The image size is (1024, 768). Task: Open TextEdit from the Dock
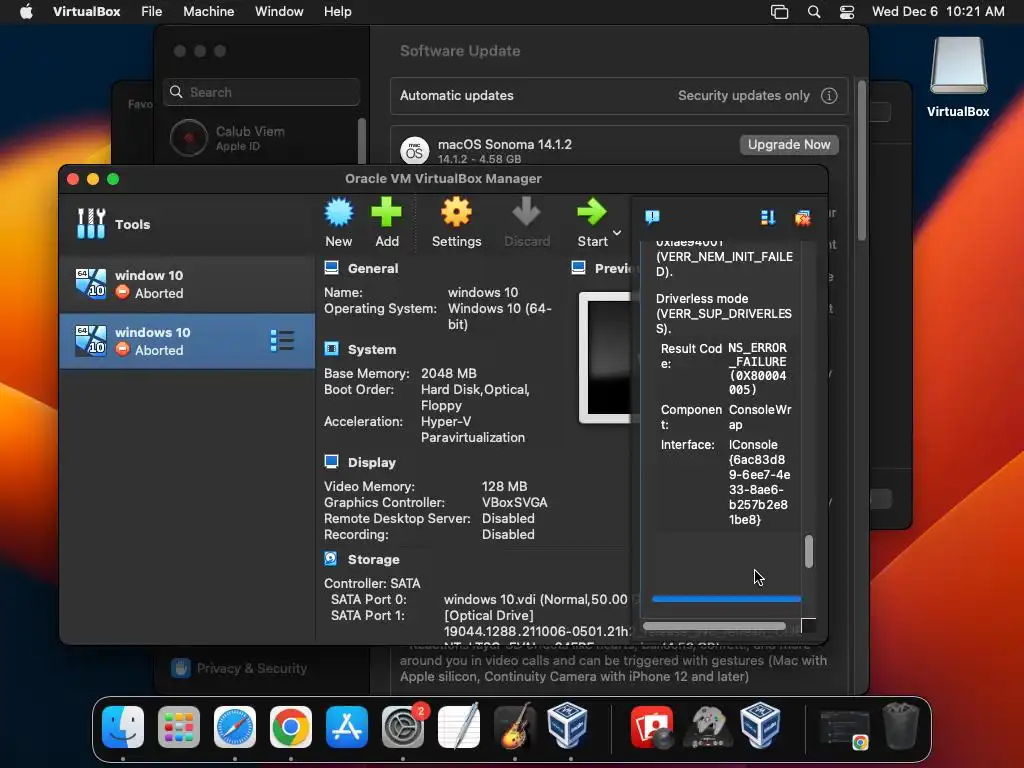[x=458, y=726]
